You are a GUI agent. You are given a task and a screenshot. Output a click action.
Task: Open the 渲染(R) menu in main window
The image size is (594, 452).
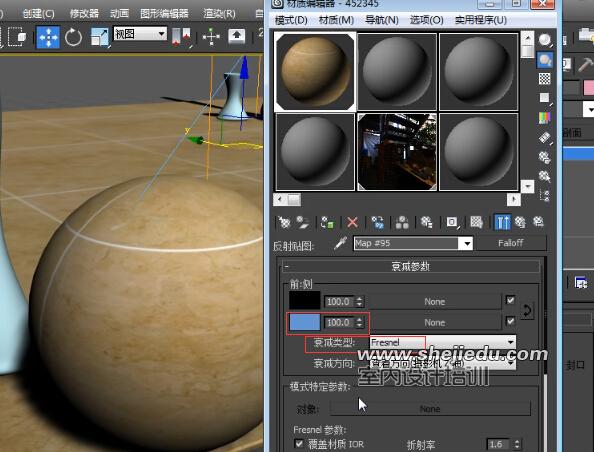[x=219, y=14]
